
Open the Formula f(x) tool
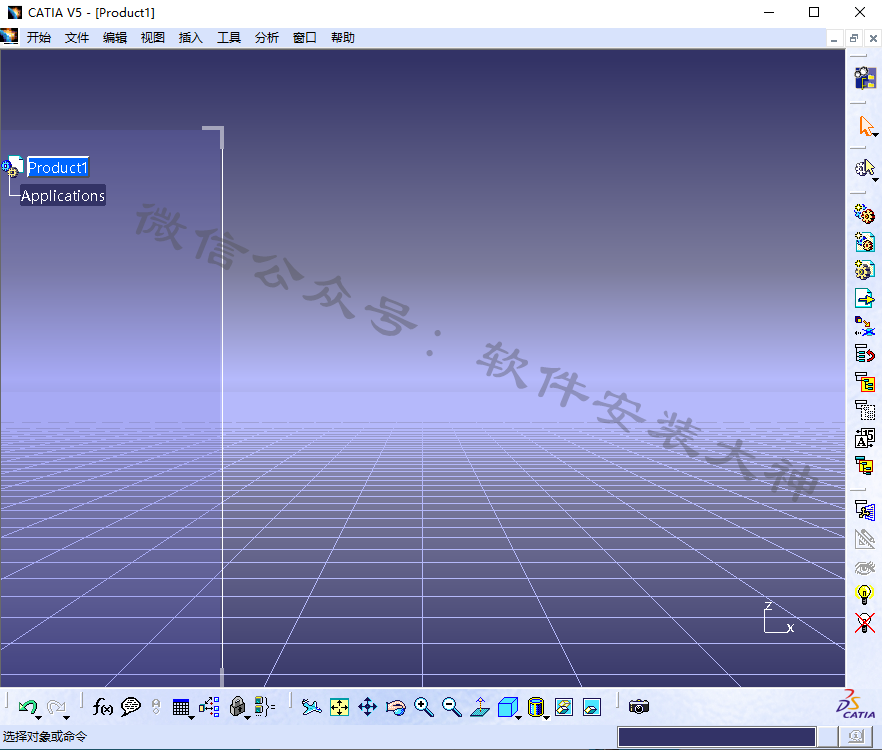(102, 707)
